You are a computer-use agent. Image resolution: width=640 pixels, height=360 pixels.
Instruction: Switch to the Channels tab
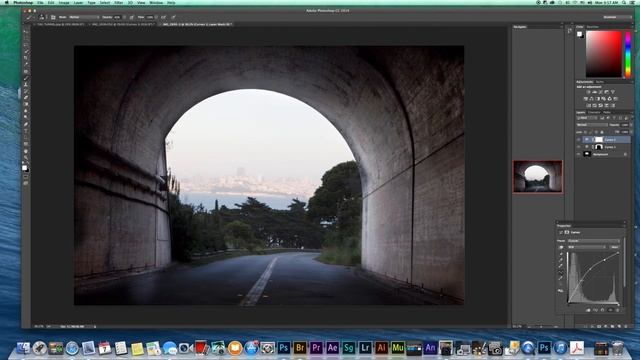pos(594,112)
